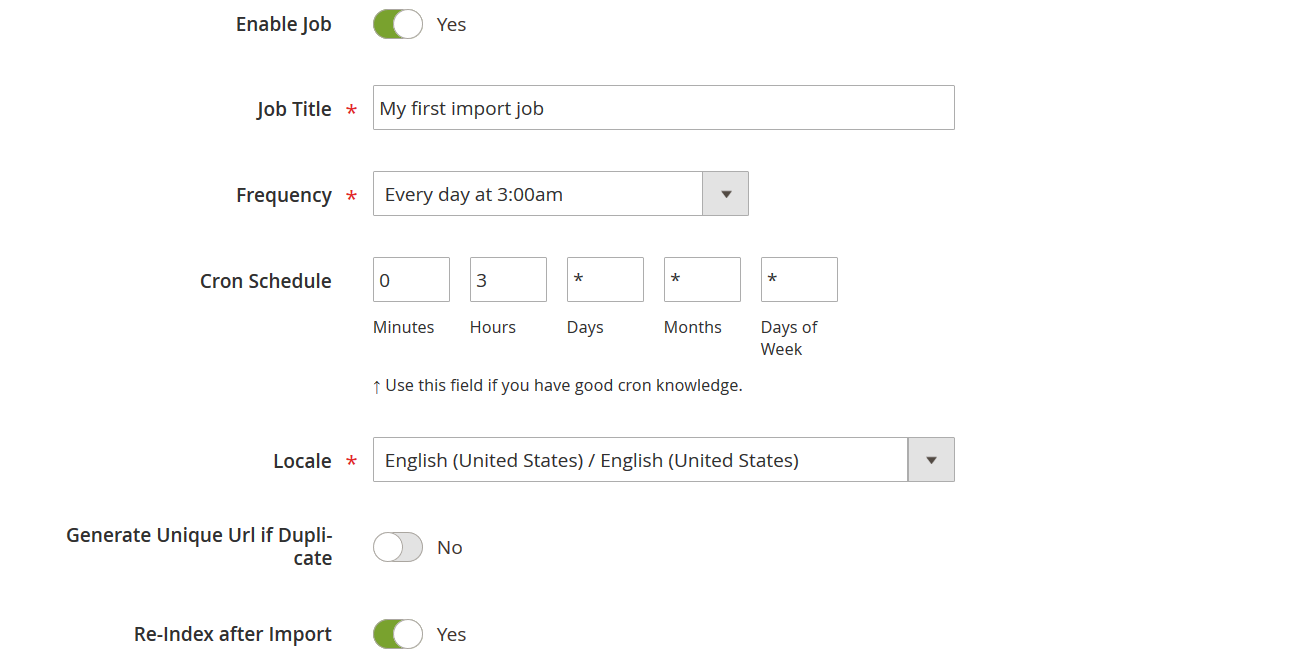Click the Minutes caption under cron field
1310x660 pixels.
(x=404, y=327)
